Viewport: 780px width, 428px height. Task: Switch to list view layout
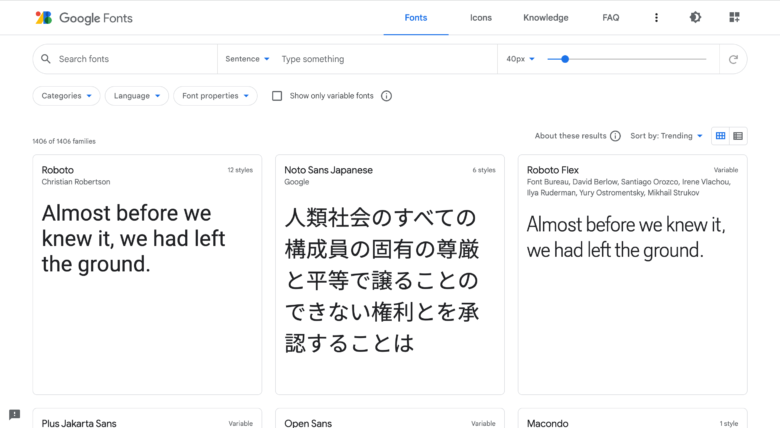pos(738,136)
